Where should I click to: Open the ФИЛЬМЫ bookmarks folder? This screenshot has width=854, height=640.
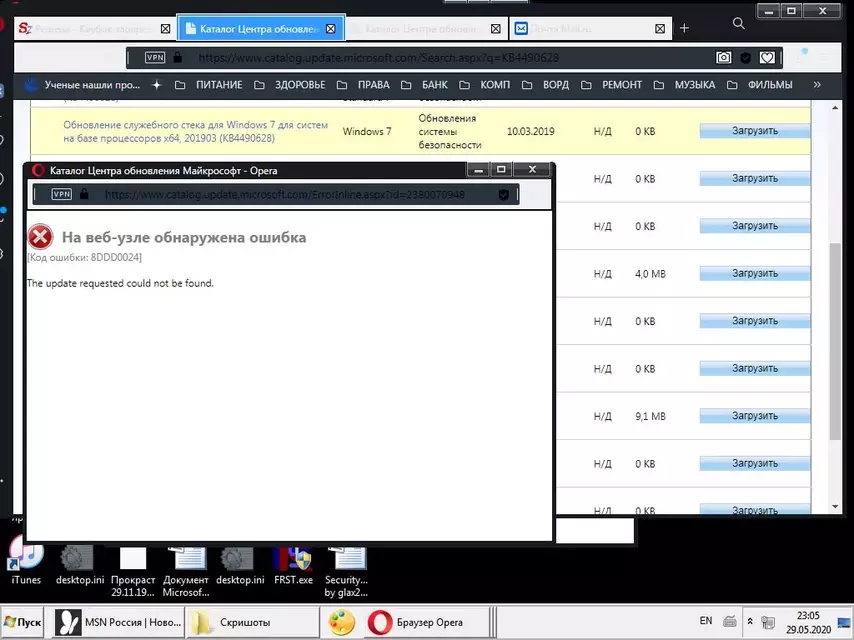760,85
